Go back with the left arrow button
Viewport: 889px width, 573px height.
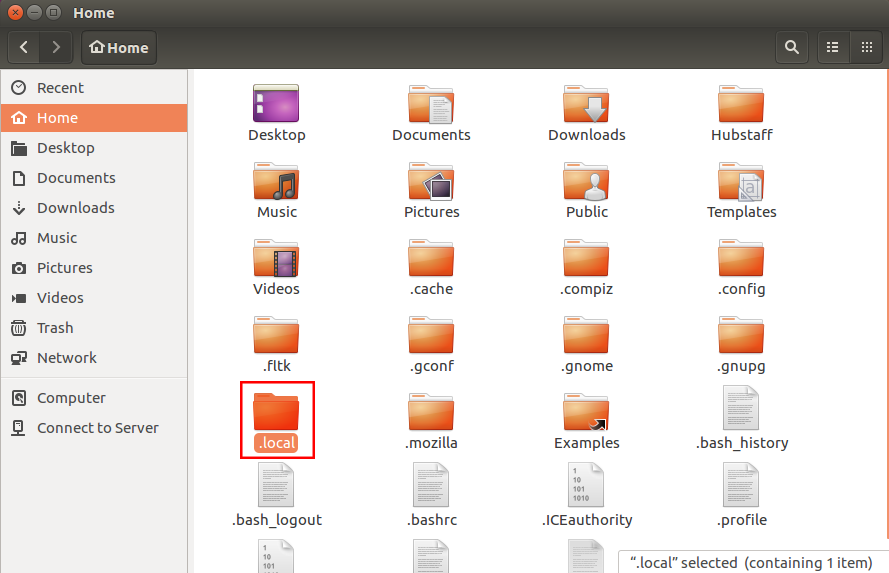(24, 48)
